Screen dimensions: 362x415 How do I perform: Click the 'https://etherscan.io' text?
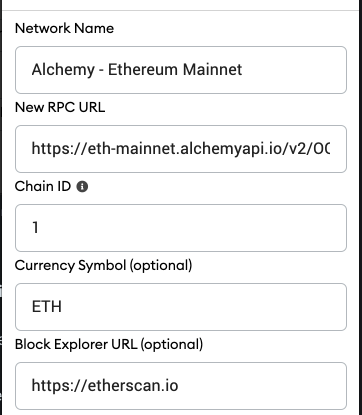(x=105, y=386)
